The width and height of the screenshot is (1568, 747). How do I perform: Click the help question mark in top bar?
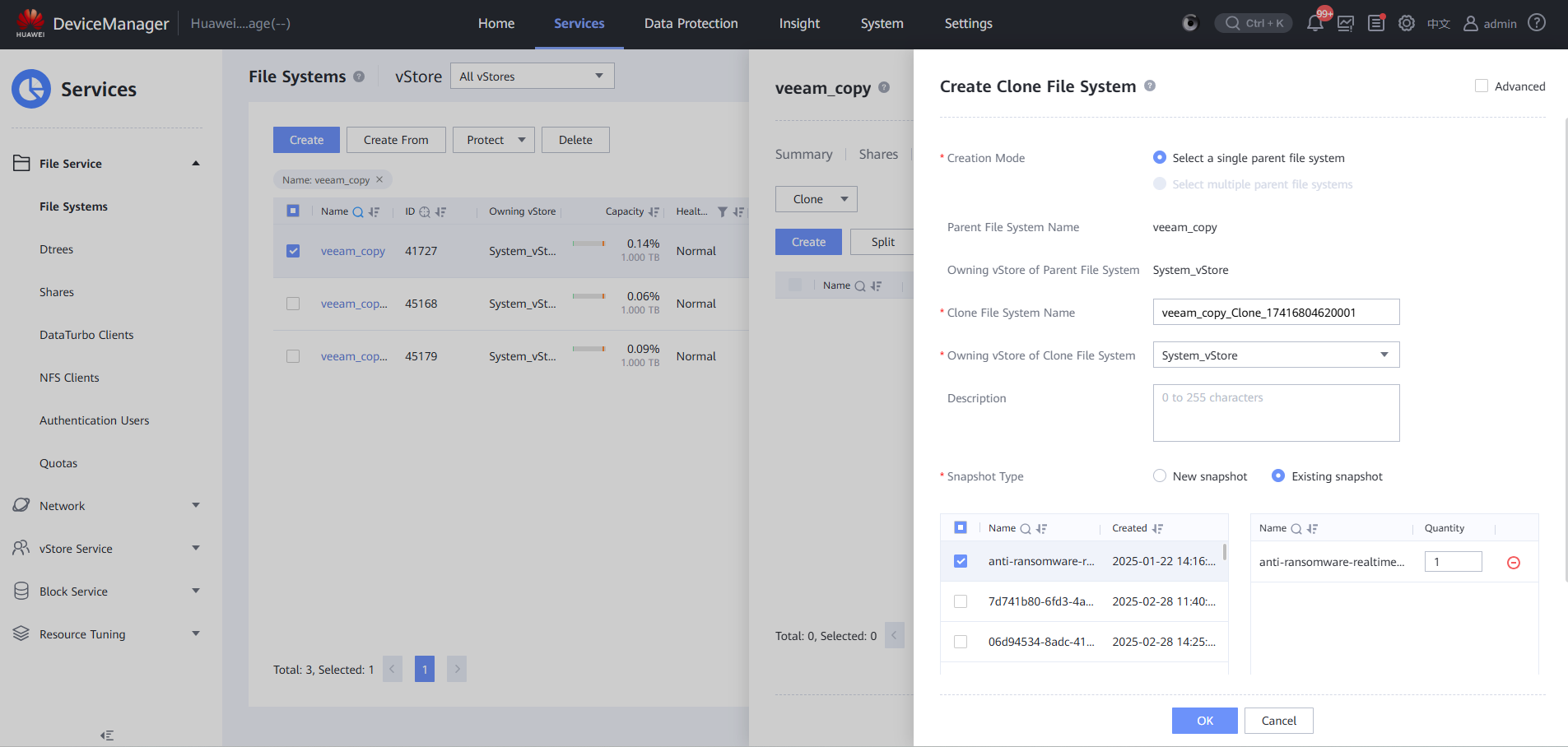click(x=1536, y=23)
